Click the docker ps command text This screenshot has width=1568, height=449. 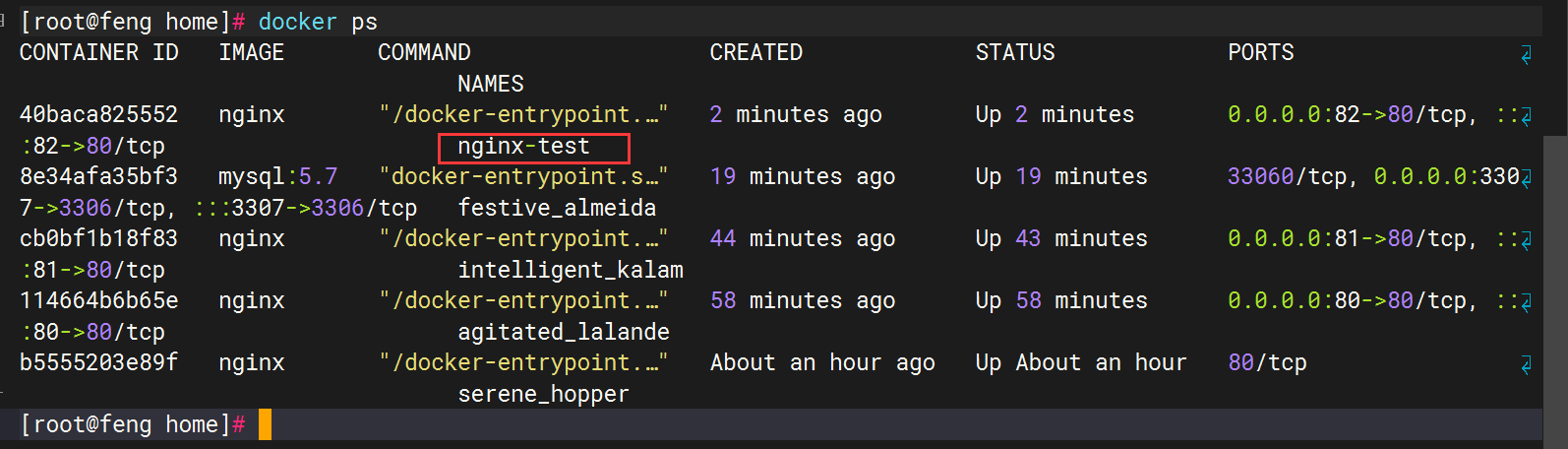tap(318, 22)
